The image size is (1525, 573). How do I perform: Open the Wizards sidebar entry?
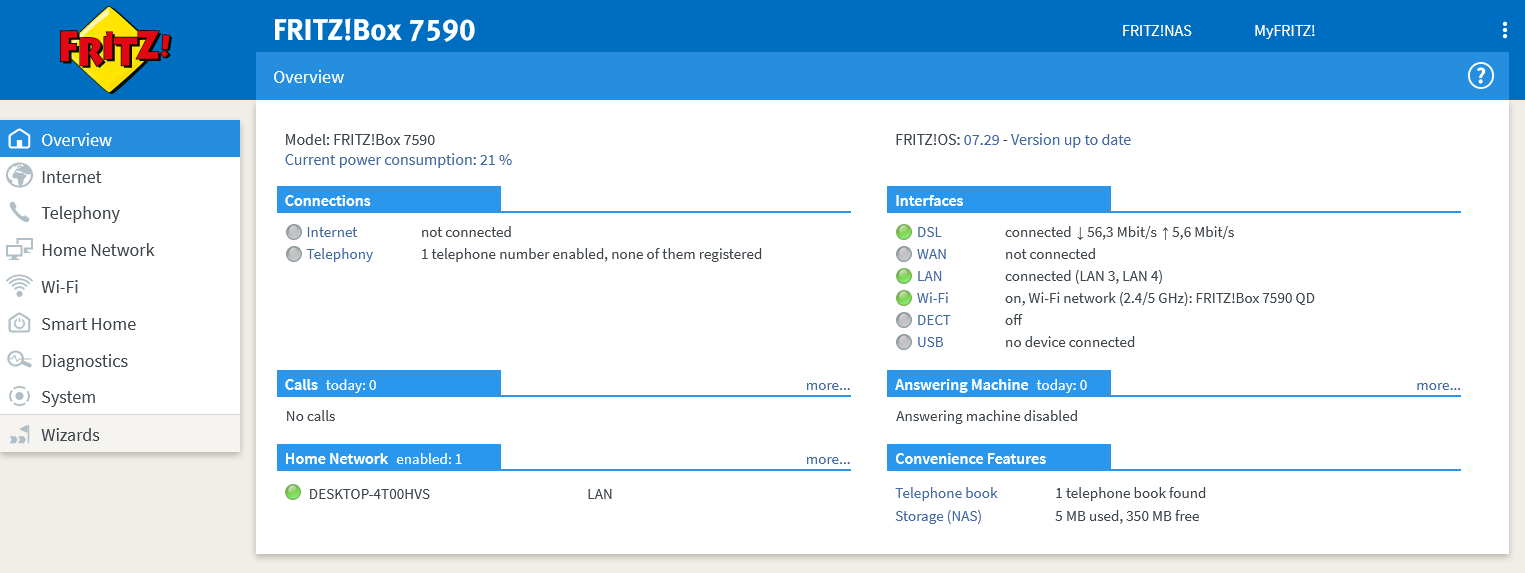coord(120,435)
